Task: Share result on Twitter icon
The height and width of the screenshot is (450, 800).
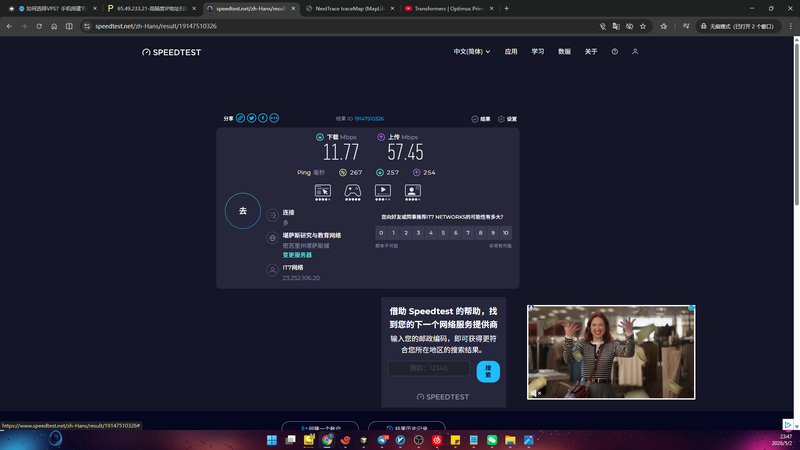Action: (x=252, y=118)
